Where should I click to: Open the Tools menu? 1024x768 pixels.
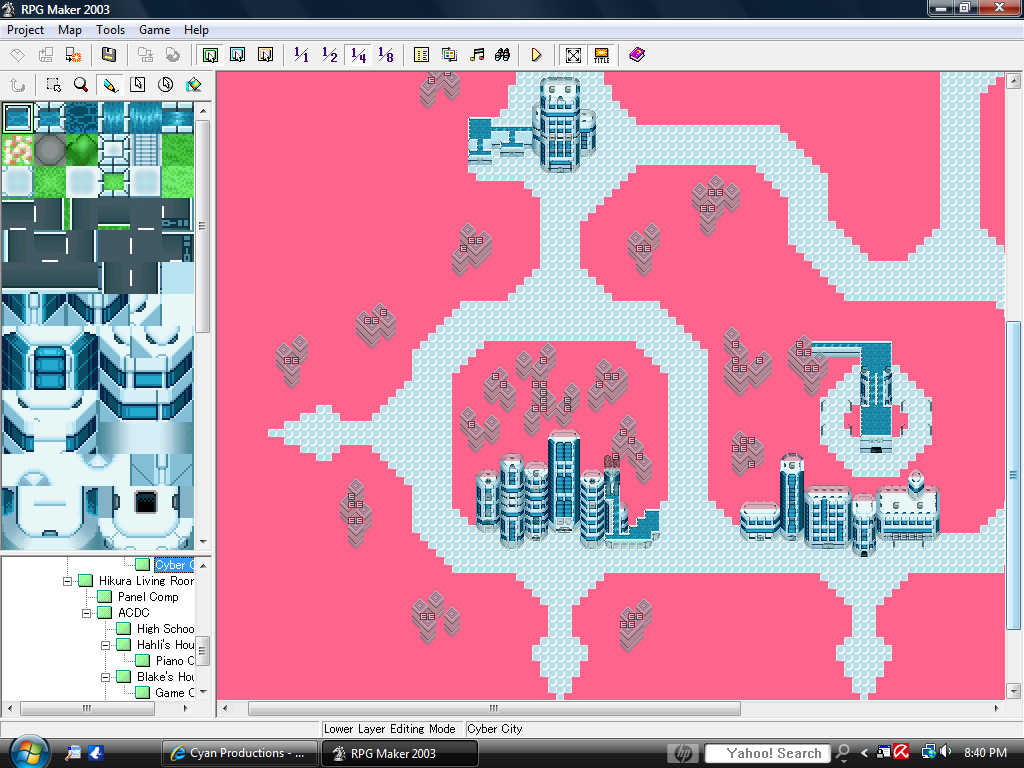[x=110, y=30]
